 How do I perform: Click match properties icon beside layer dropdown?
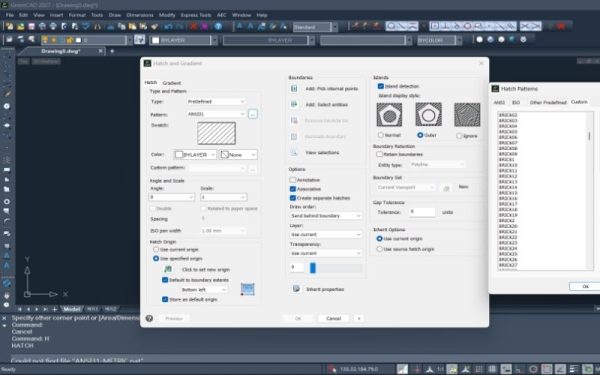(x=140, y=40)
